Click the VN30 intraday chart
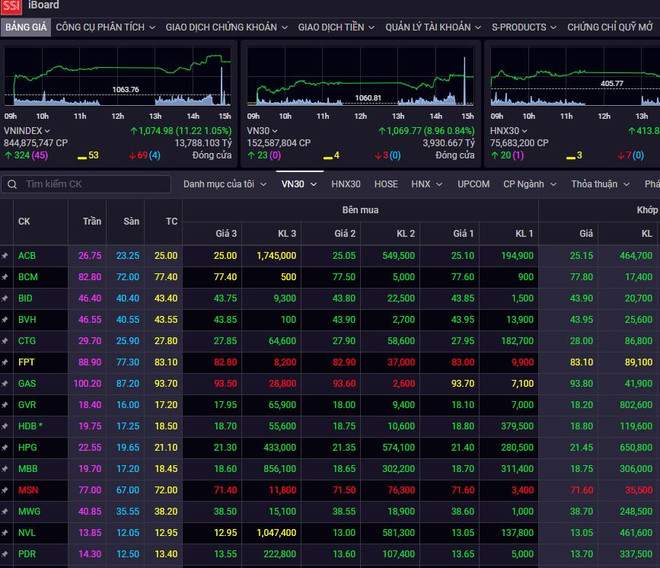This screenshot has width=660, height=568. point(360,77)
